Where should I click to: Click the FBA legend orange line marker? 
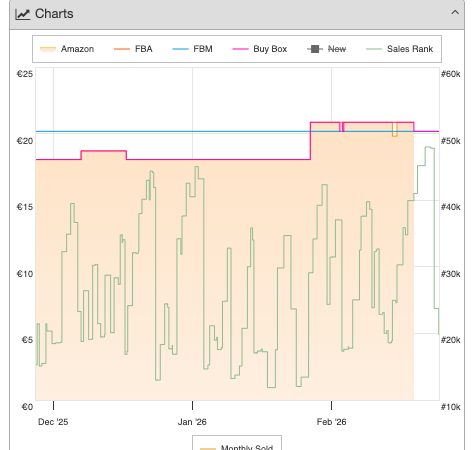click(122, 49)
